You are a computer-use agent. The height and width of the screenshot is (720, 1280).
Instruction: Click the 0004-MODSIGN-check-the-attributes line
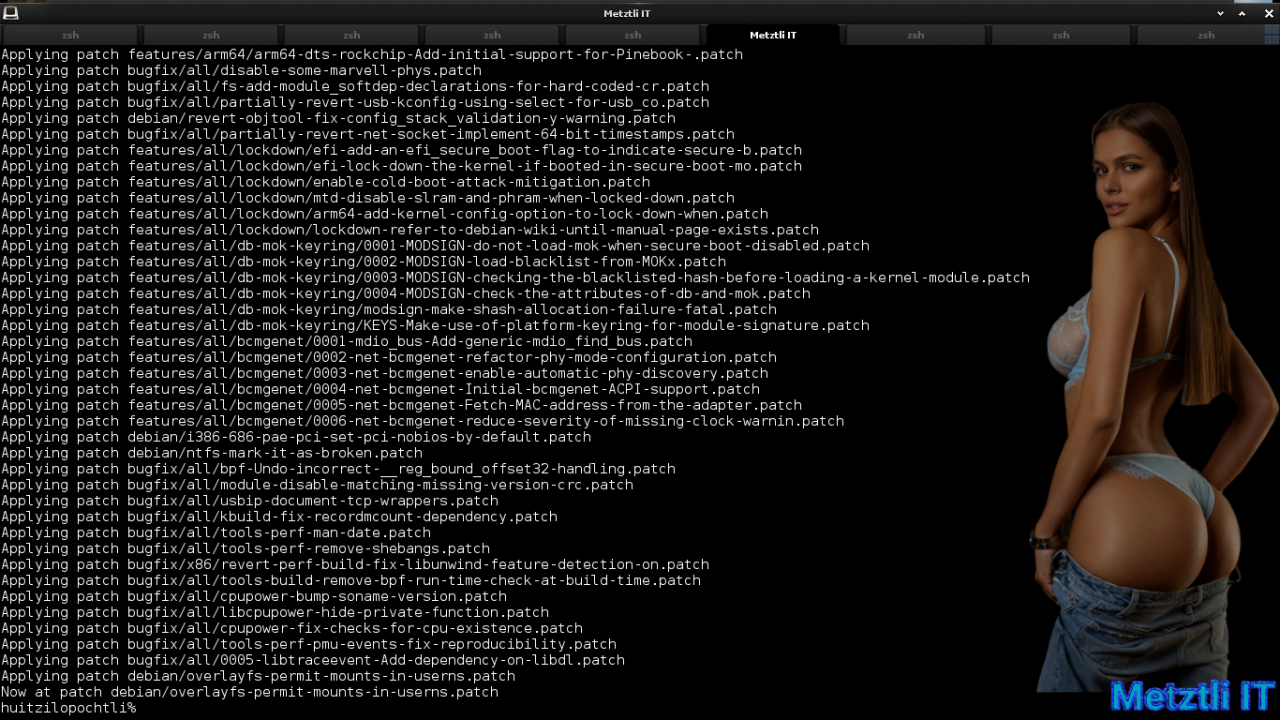point(406,294)
